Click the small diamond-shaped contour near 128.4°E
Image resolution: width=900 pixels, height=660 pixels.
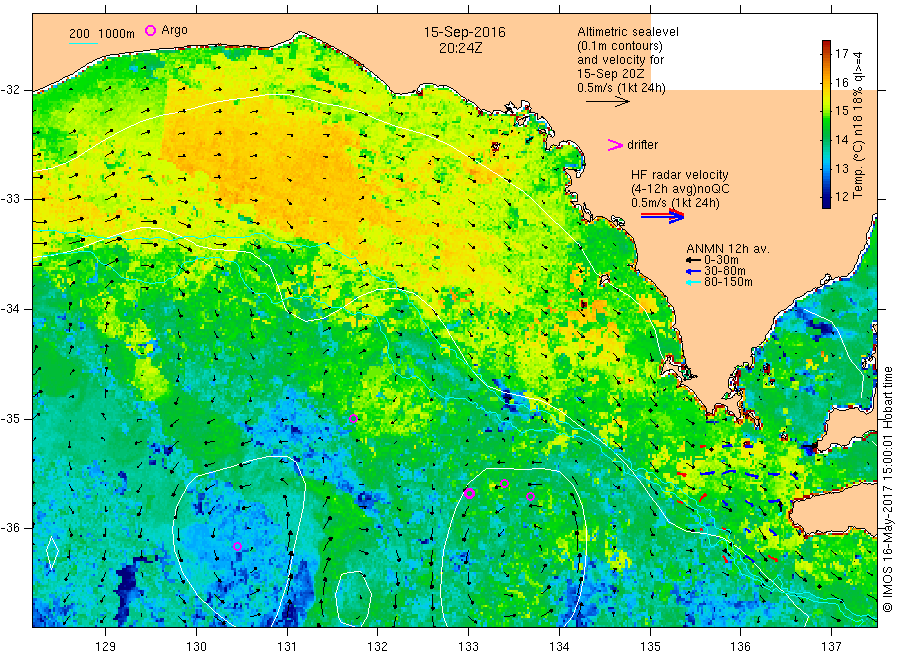(x=52, y=552)
